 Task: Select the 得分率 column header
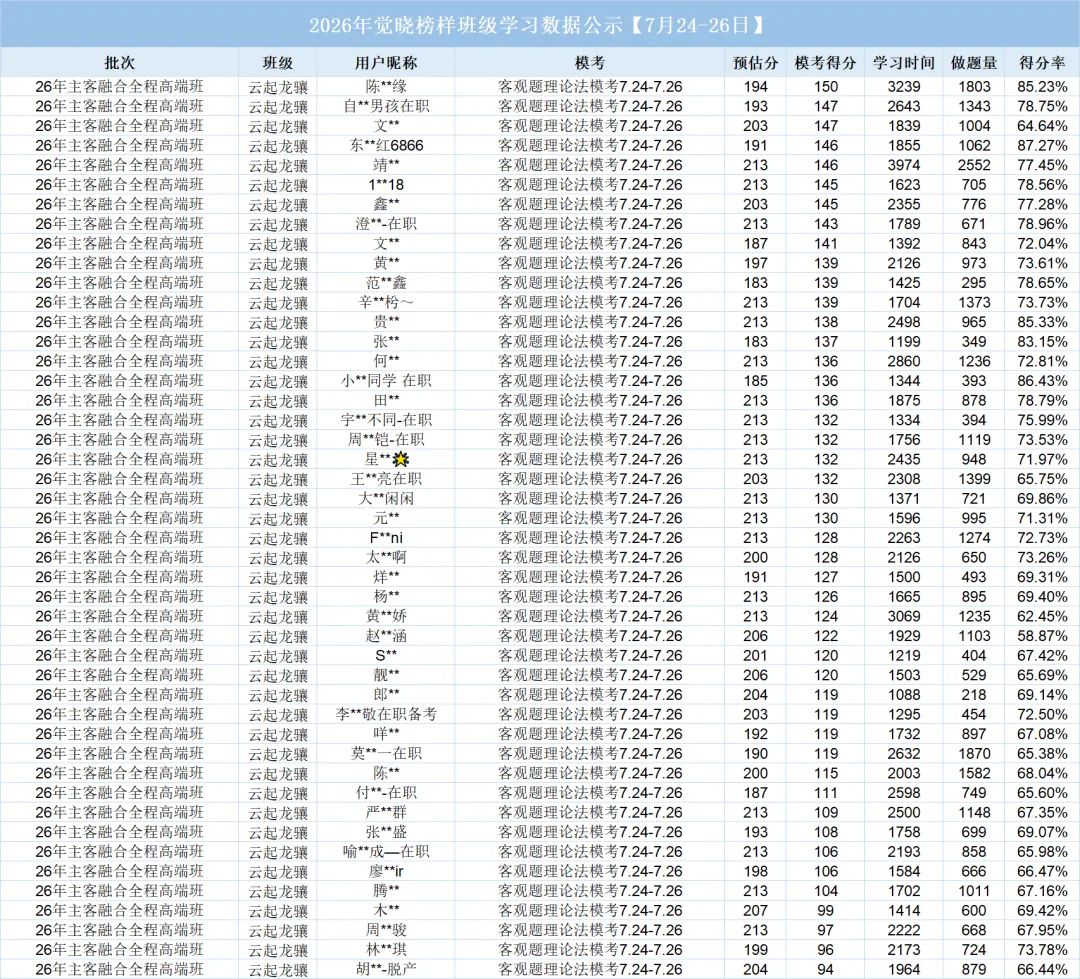tap(1042, 63)
